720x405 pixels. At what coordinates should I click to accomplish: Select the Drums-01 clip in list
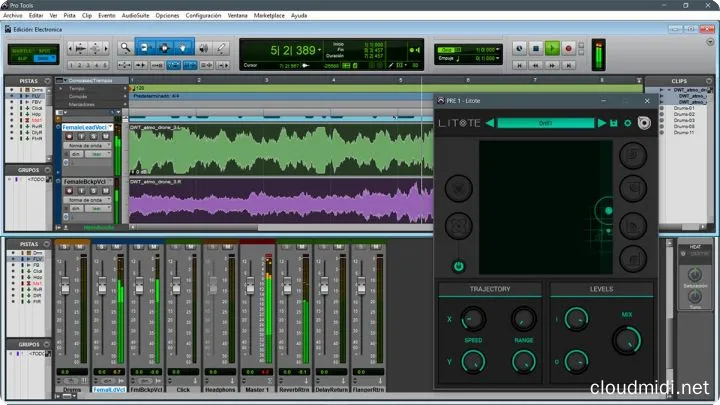[x=684, y=108]
